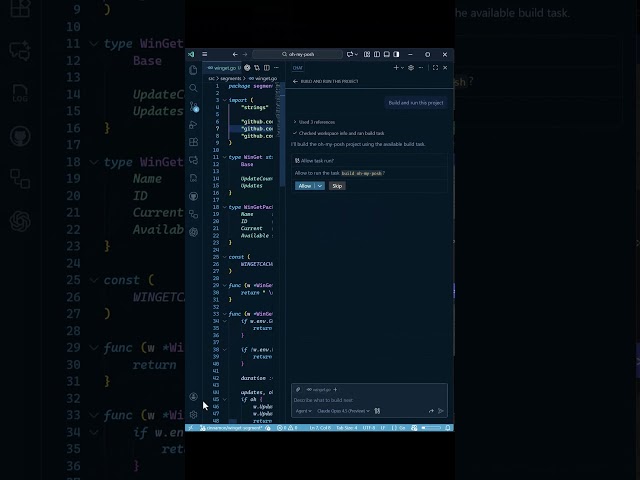Open the Explorer view in the activity bar
Image resolution: width=640 pixels, height=480 pixels.
(x=193, y=70)
